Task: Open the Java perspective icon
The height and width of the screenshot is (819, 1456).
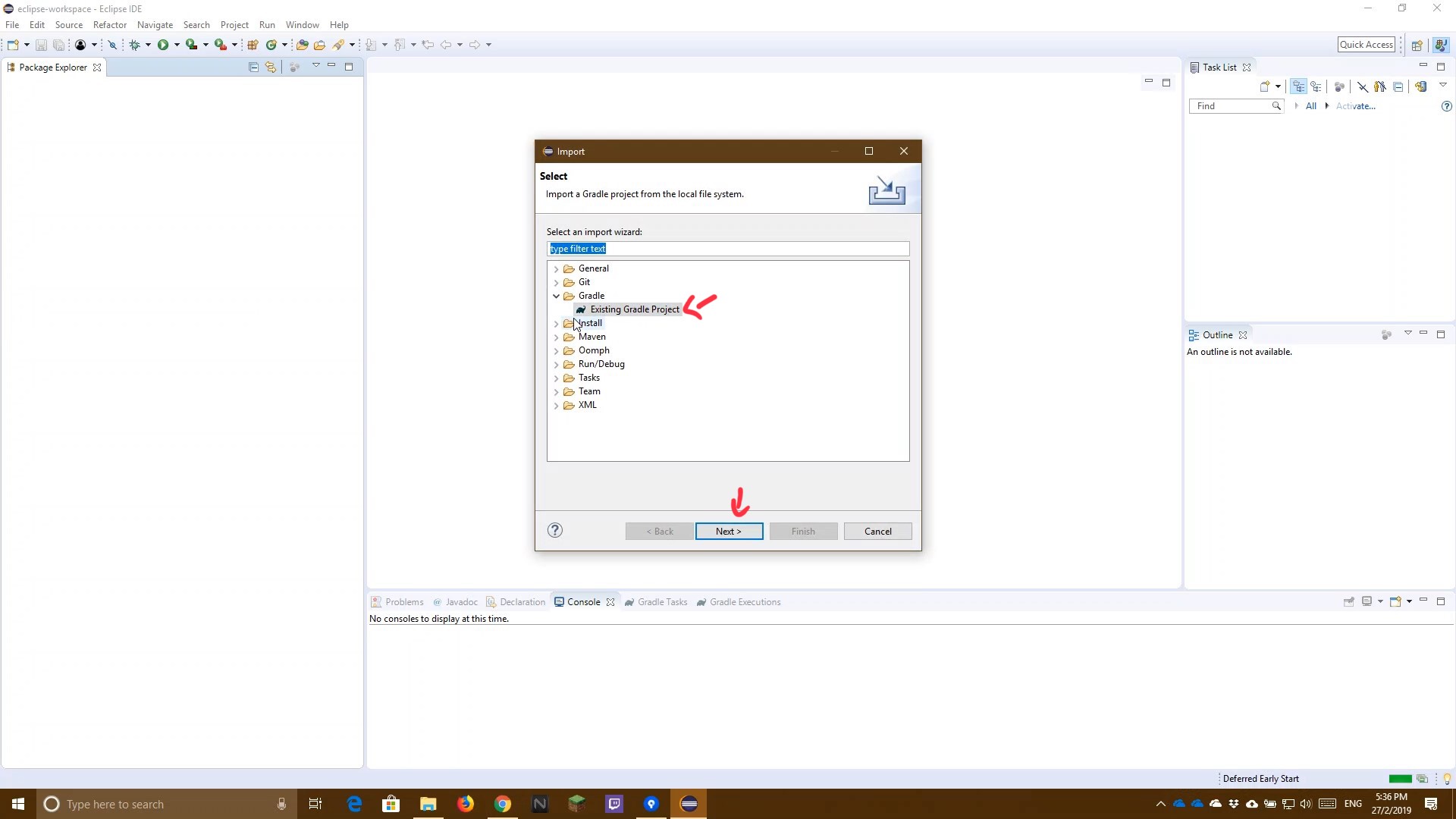Action: [1441, 45]
